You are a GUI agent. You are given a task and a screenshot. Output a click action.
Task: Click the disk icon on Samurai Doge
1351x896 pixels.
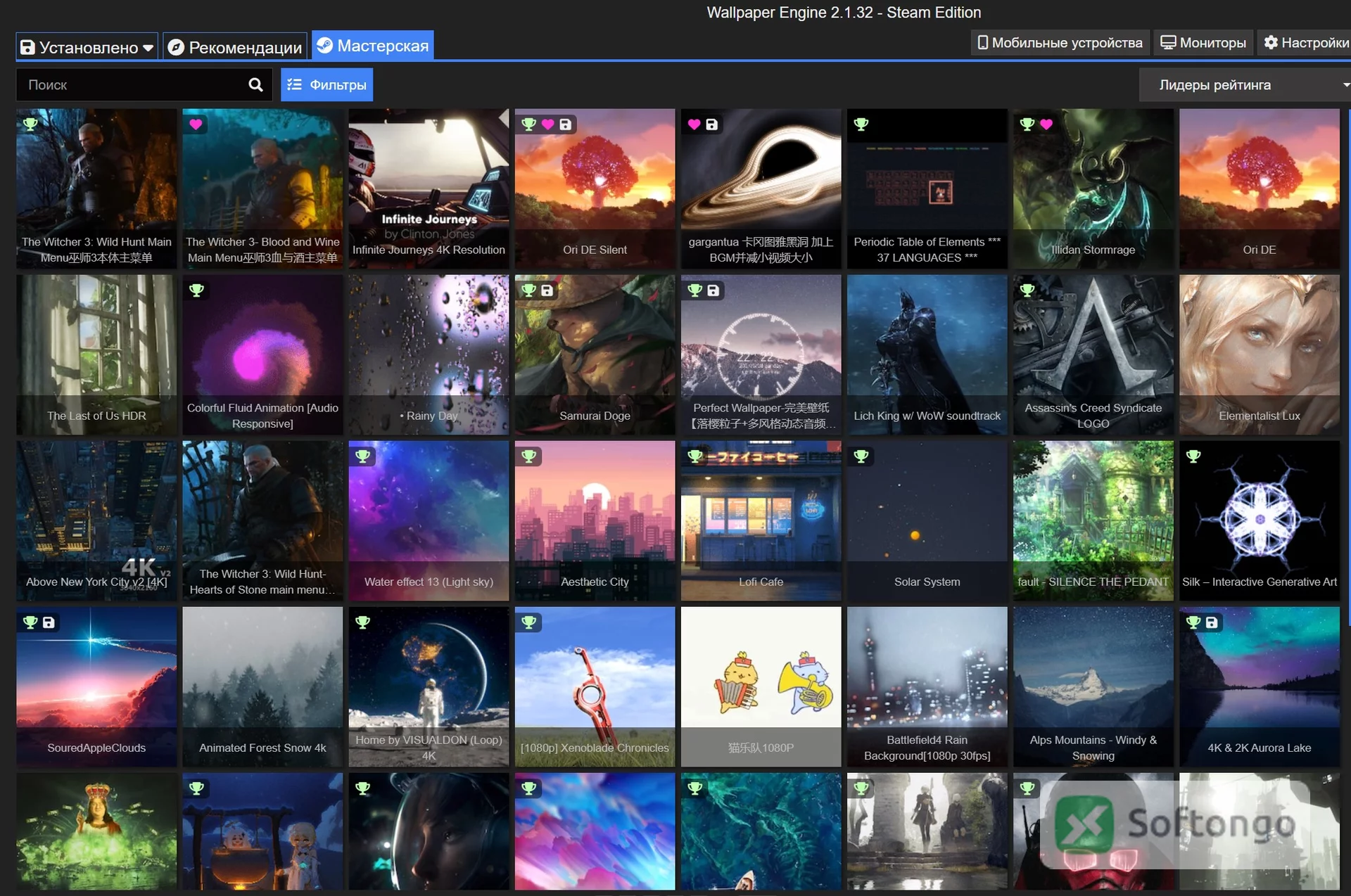tap(547, 290)
